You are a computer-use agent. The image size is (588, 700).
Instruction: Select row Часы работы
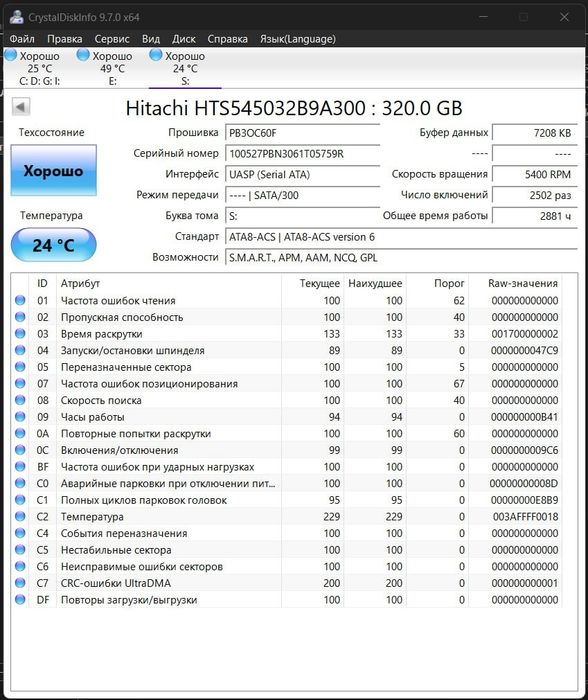287,417
